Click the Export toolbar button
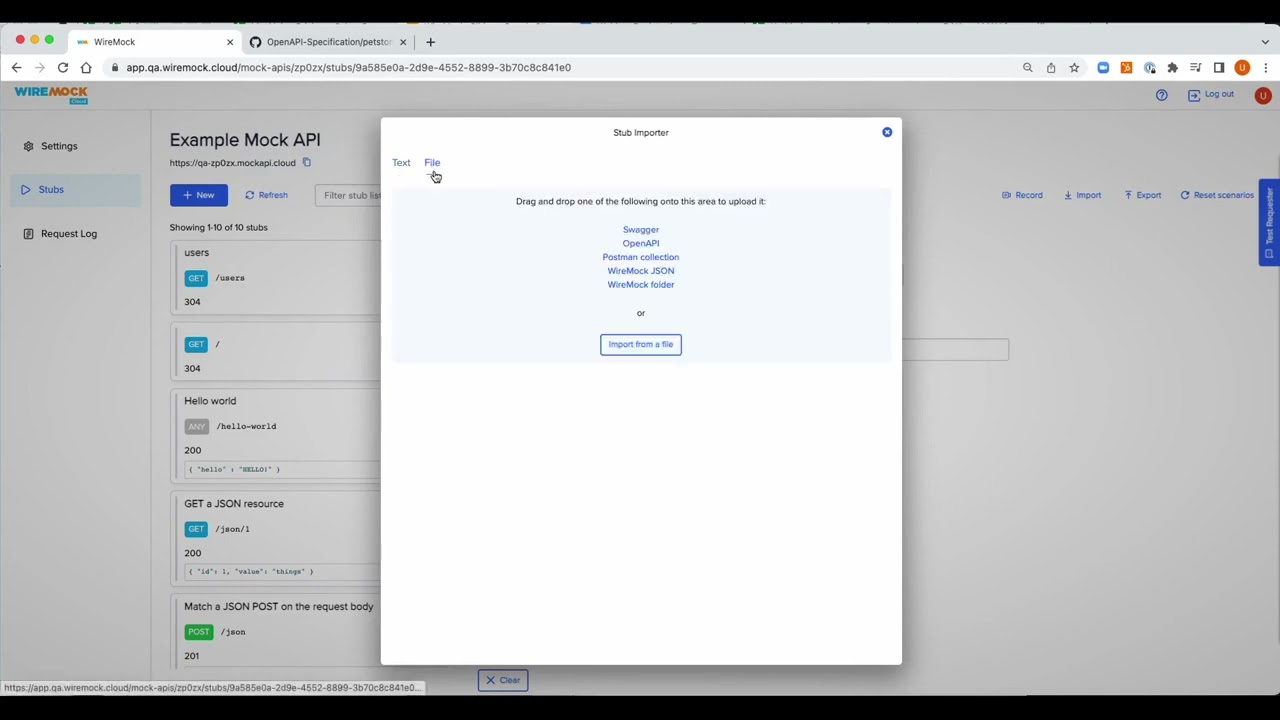 [x=1142, y=195]
